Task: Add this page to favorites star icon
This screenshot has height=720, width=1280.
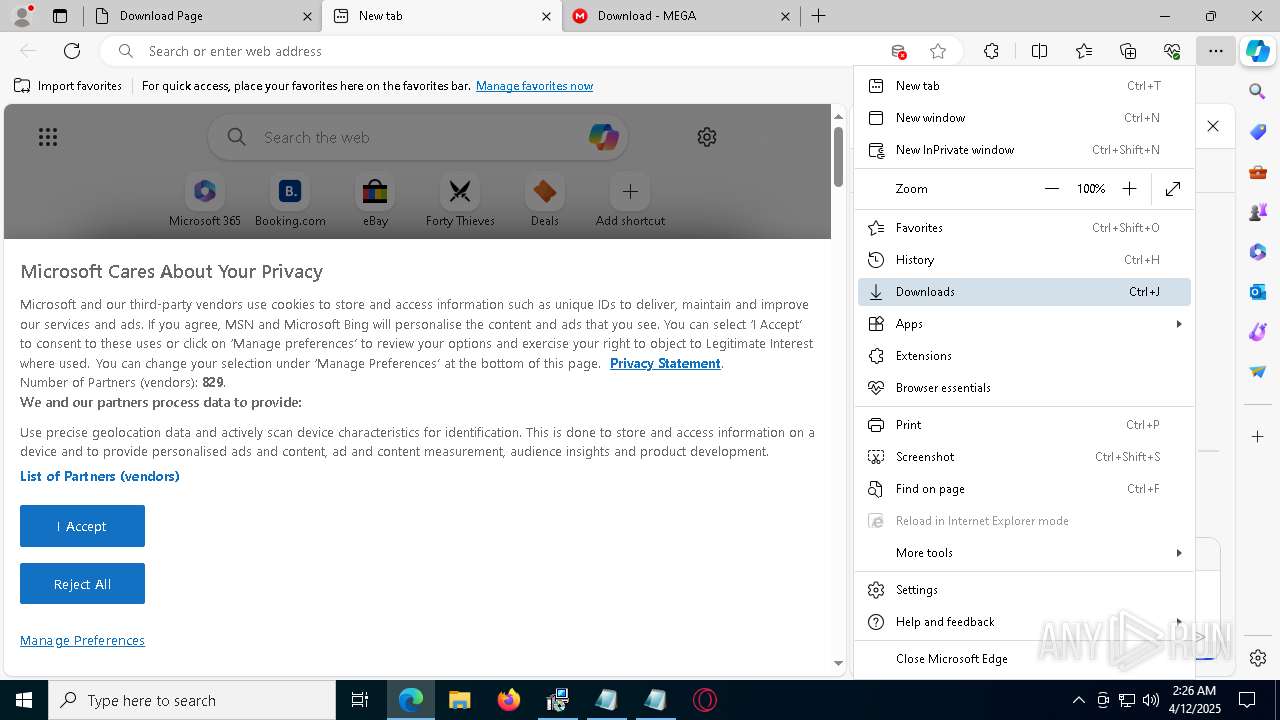Action: coord(938,51)
